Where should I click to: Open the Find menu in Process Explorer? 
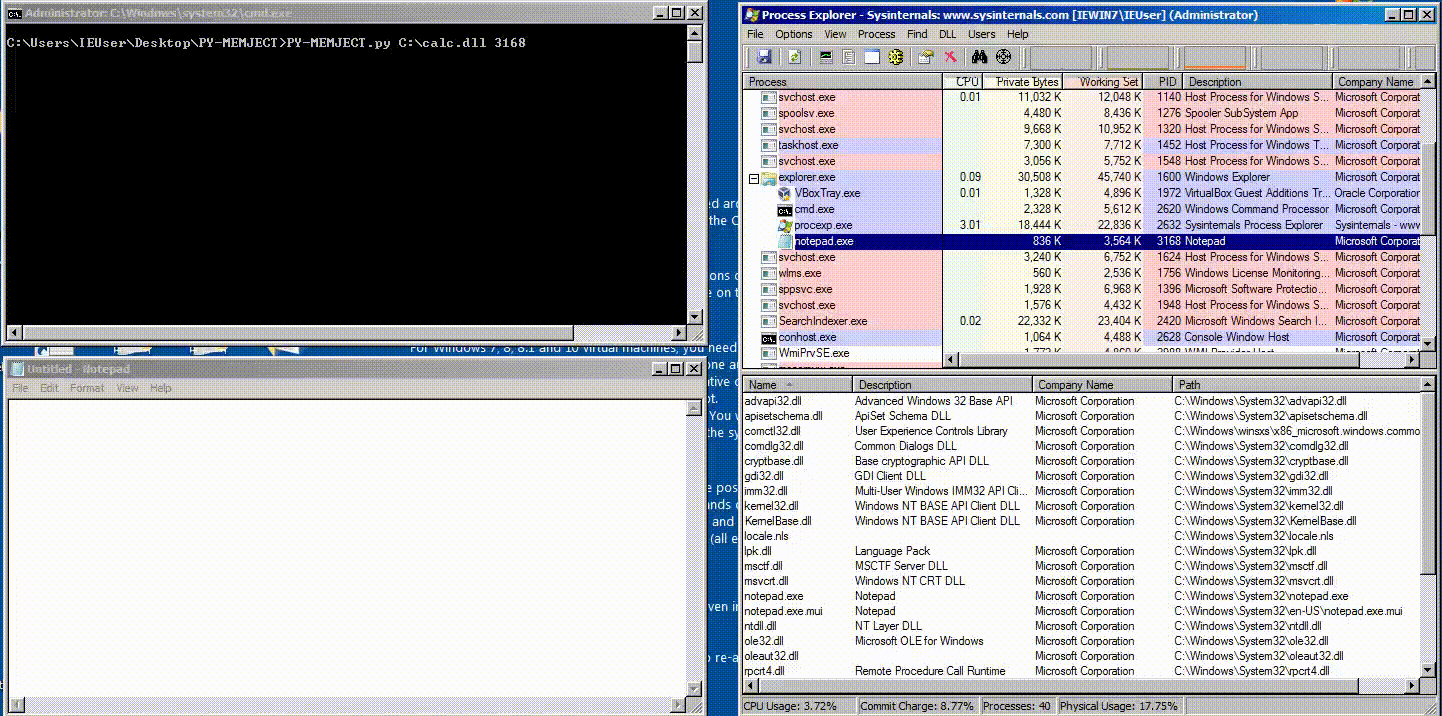[917, 34]
